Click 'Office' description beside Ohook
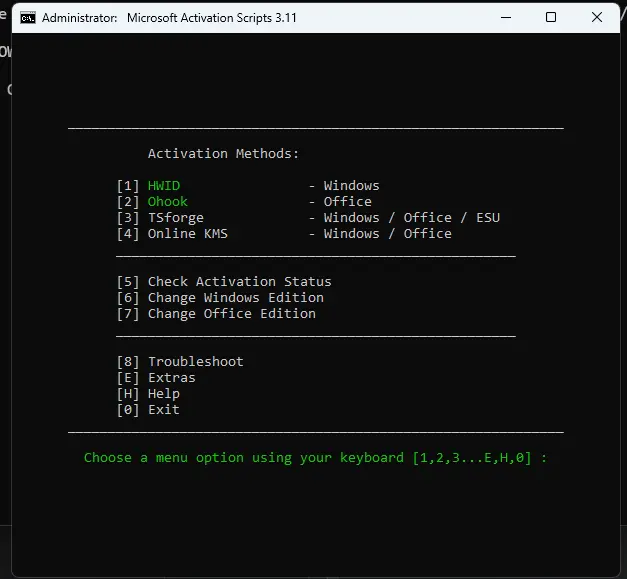 coord(347,202)
